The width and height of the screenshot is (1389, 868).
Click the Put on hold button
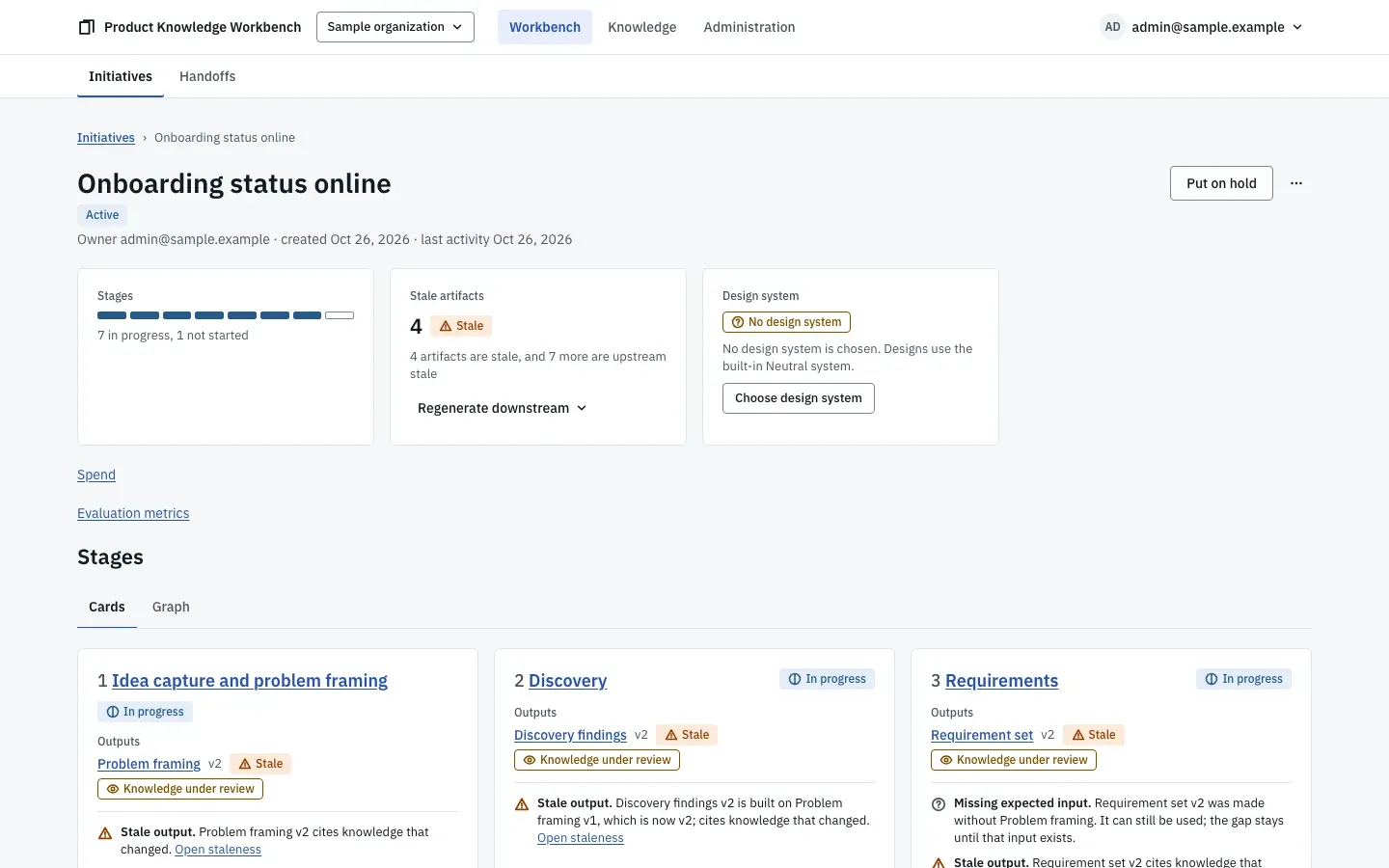pos(1221,183)
